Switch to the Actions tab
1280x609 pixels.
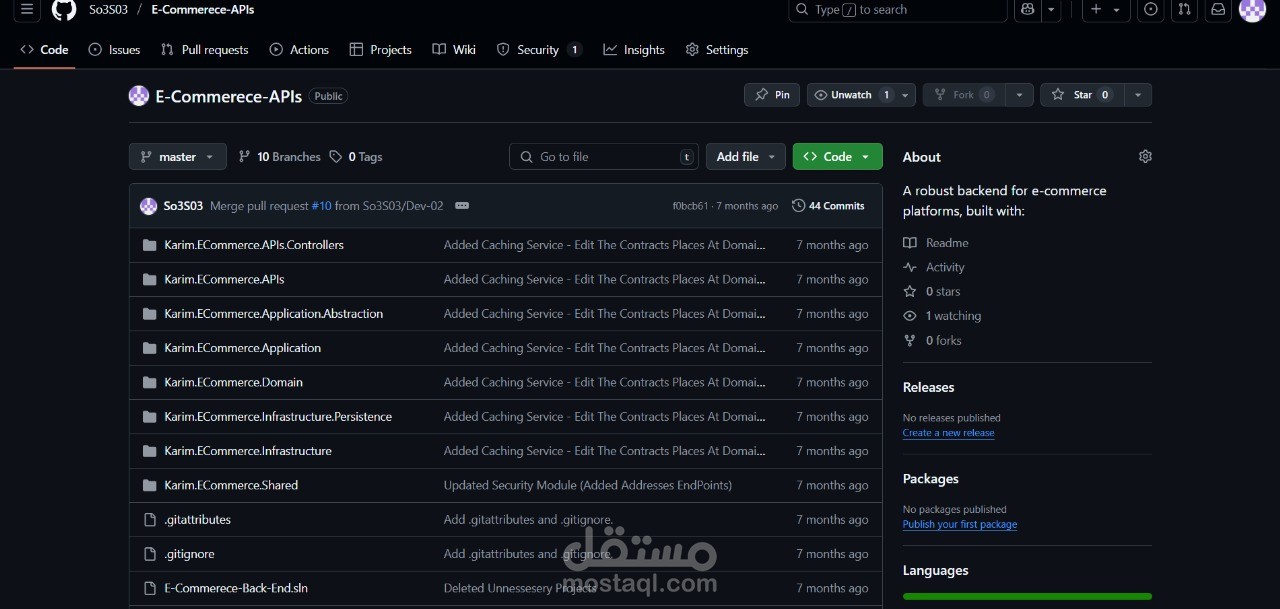coord(299,50)
